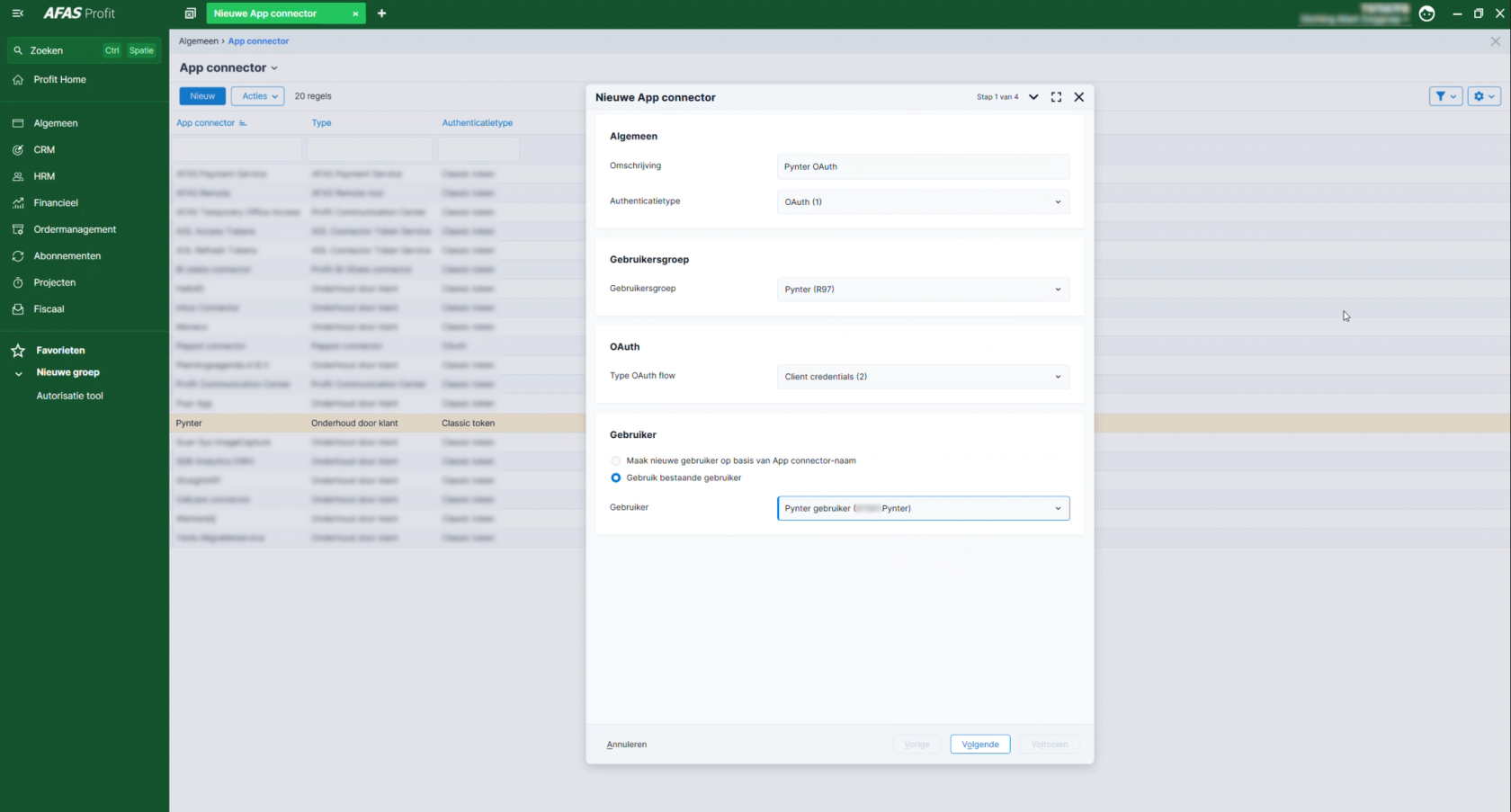Expand the App connector view title dropdown
The height and width of the screenshot is (812, 1511).
coord(274,68)
